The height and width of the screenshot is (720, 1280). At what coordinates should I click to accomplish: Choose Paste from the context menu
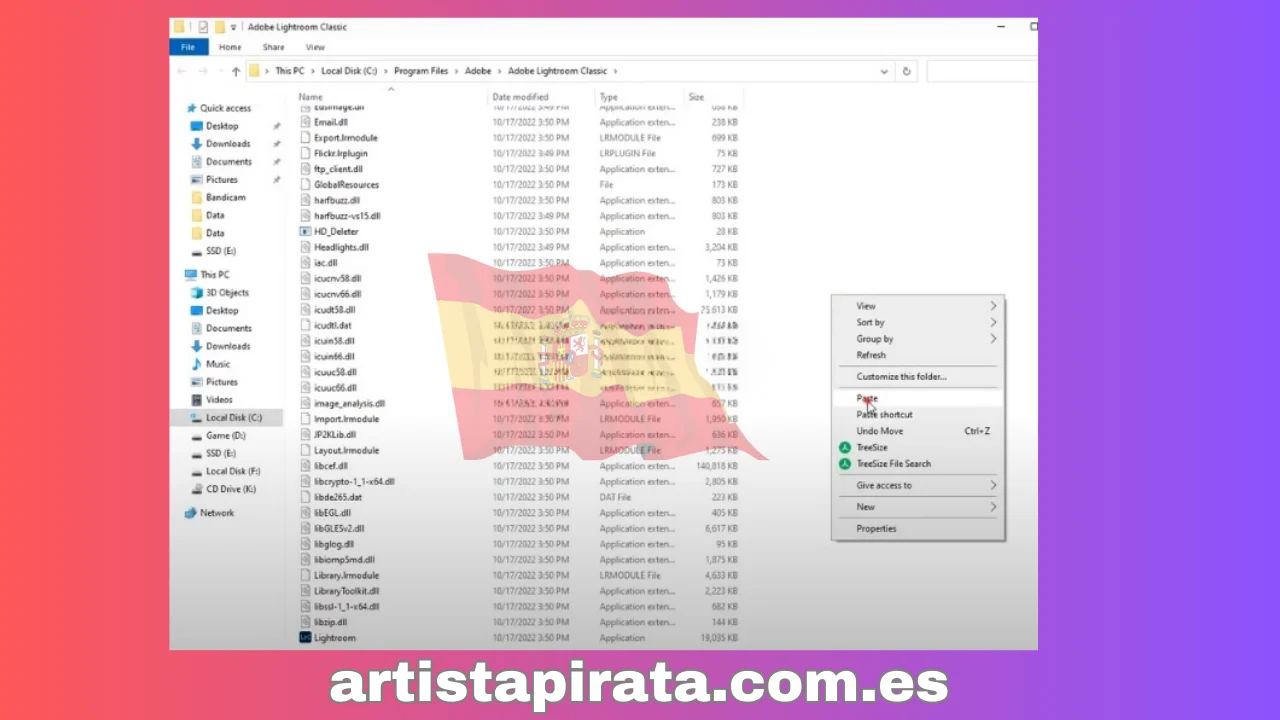click(x=918, y=398)
